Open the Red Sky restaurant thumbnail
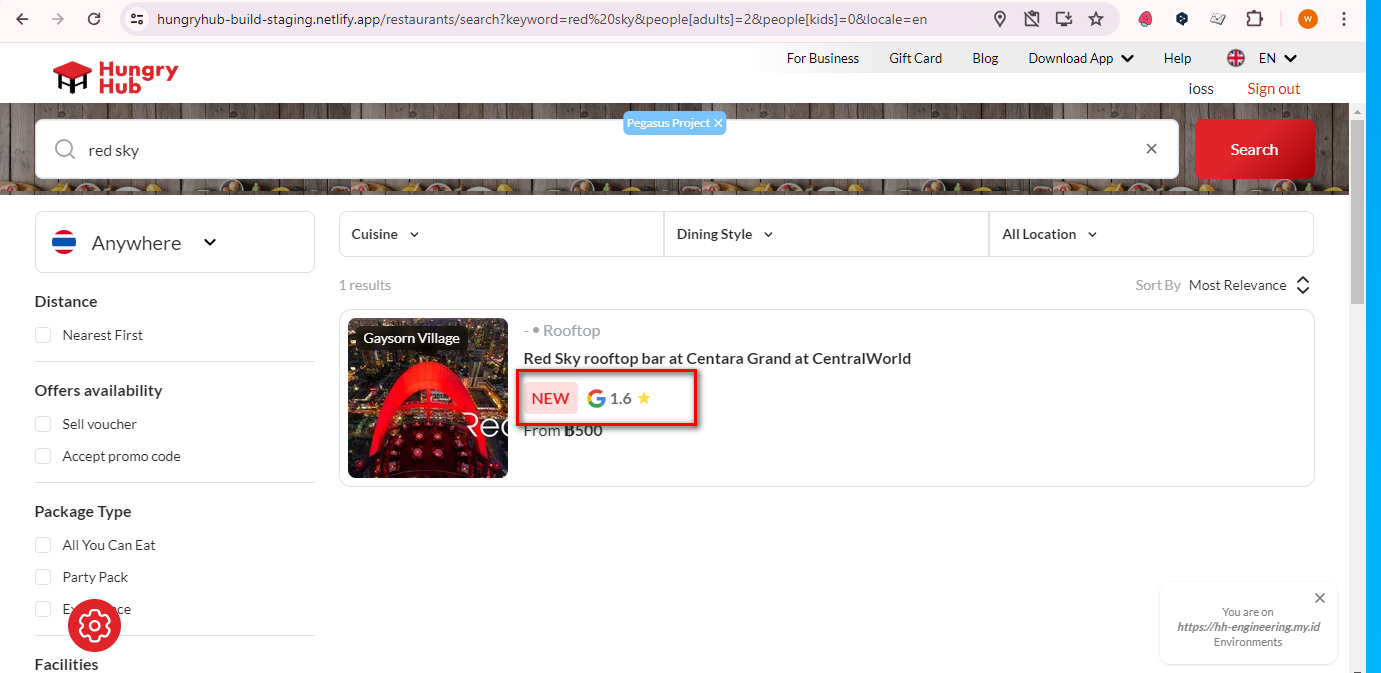Viewport: 1381px width, 673px height. (x=428, y=398)
